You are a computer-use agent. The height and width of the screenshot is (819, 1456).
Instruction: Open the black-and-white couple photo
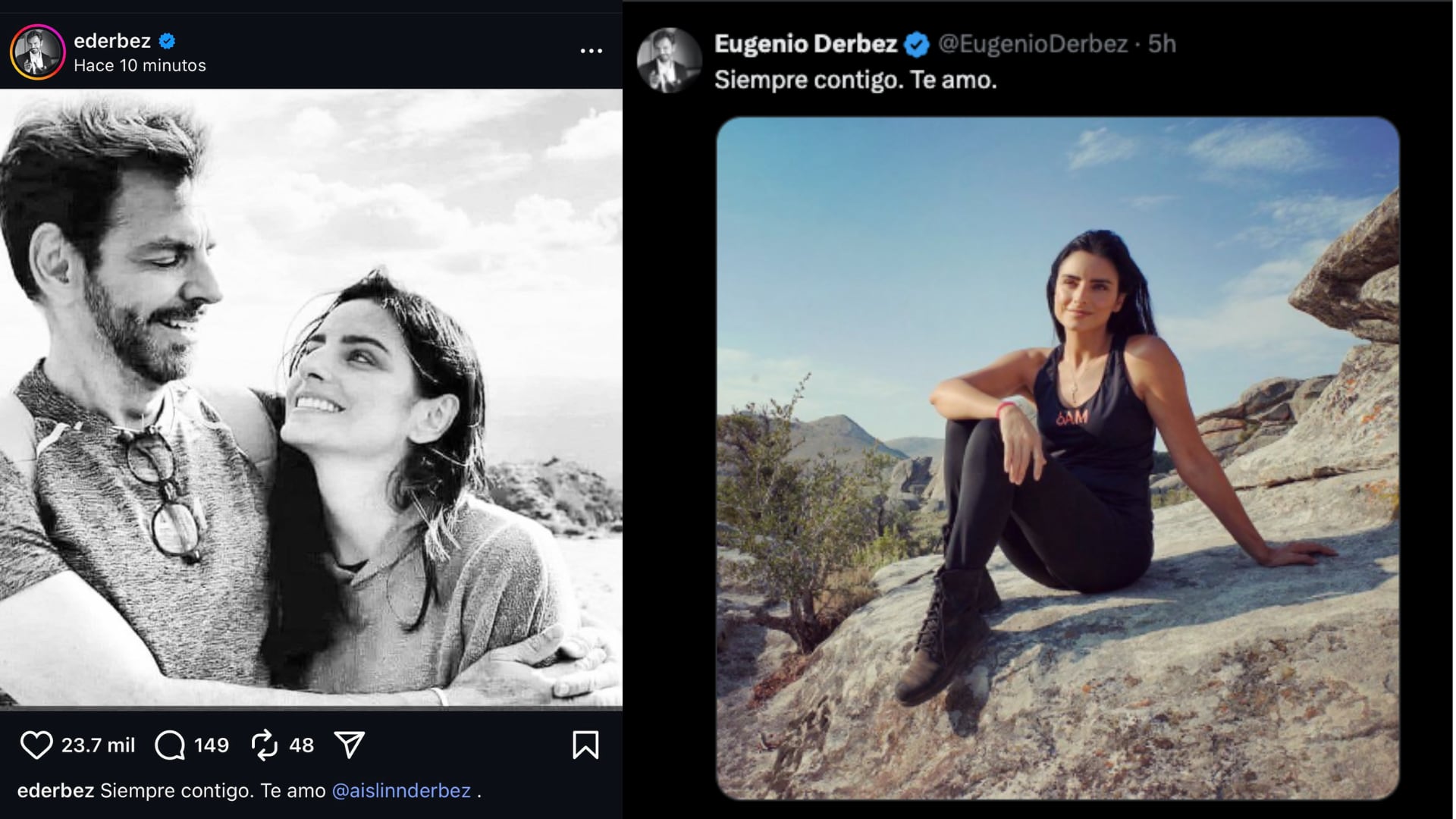pyautogui.click(x=311, y=398)
